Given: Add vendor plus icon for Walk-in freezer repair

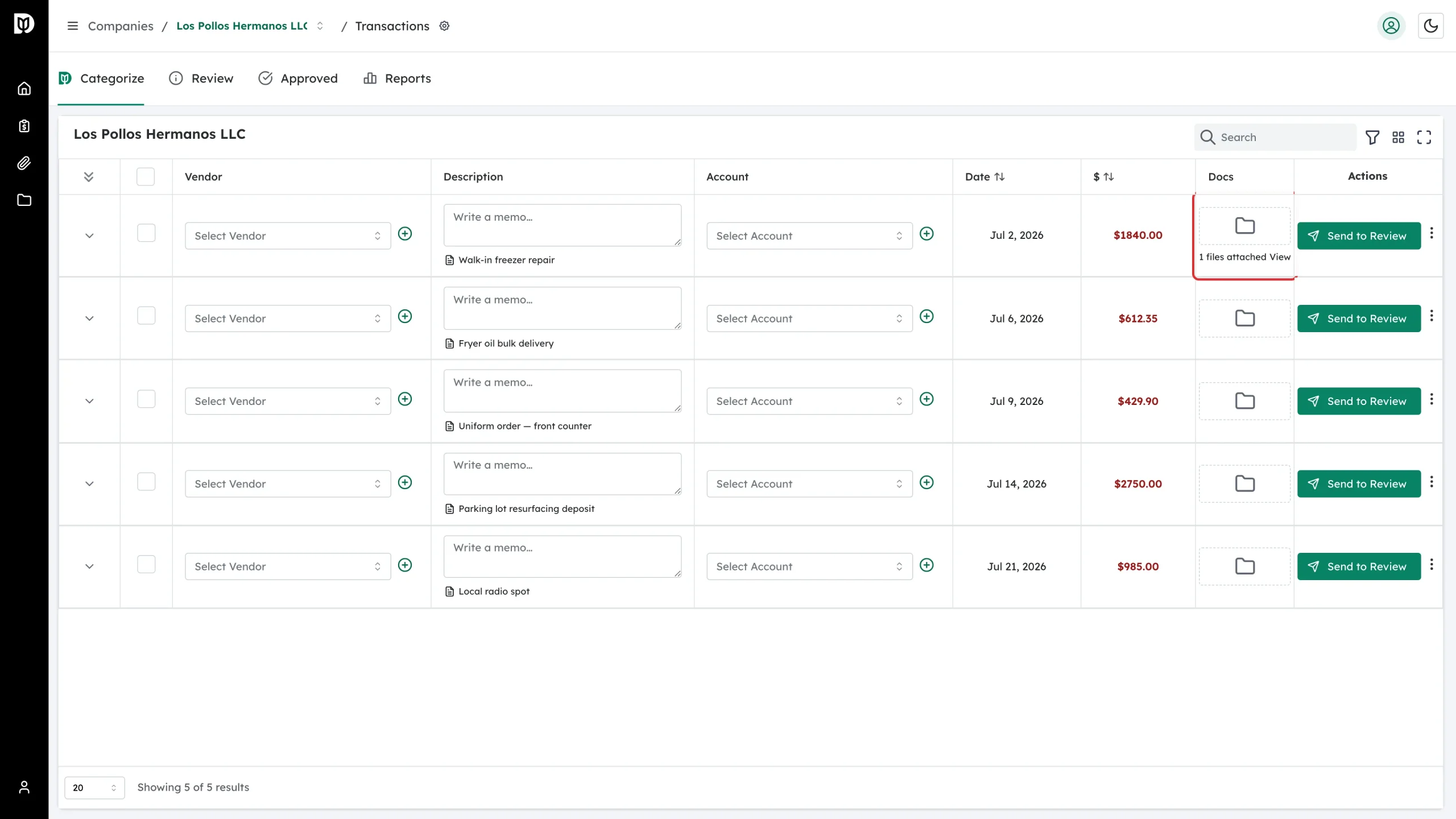Looking at the screenshot, I should [405, 234].
